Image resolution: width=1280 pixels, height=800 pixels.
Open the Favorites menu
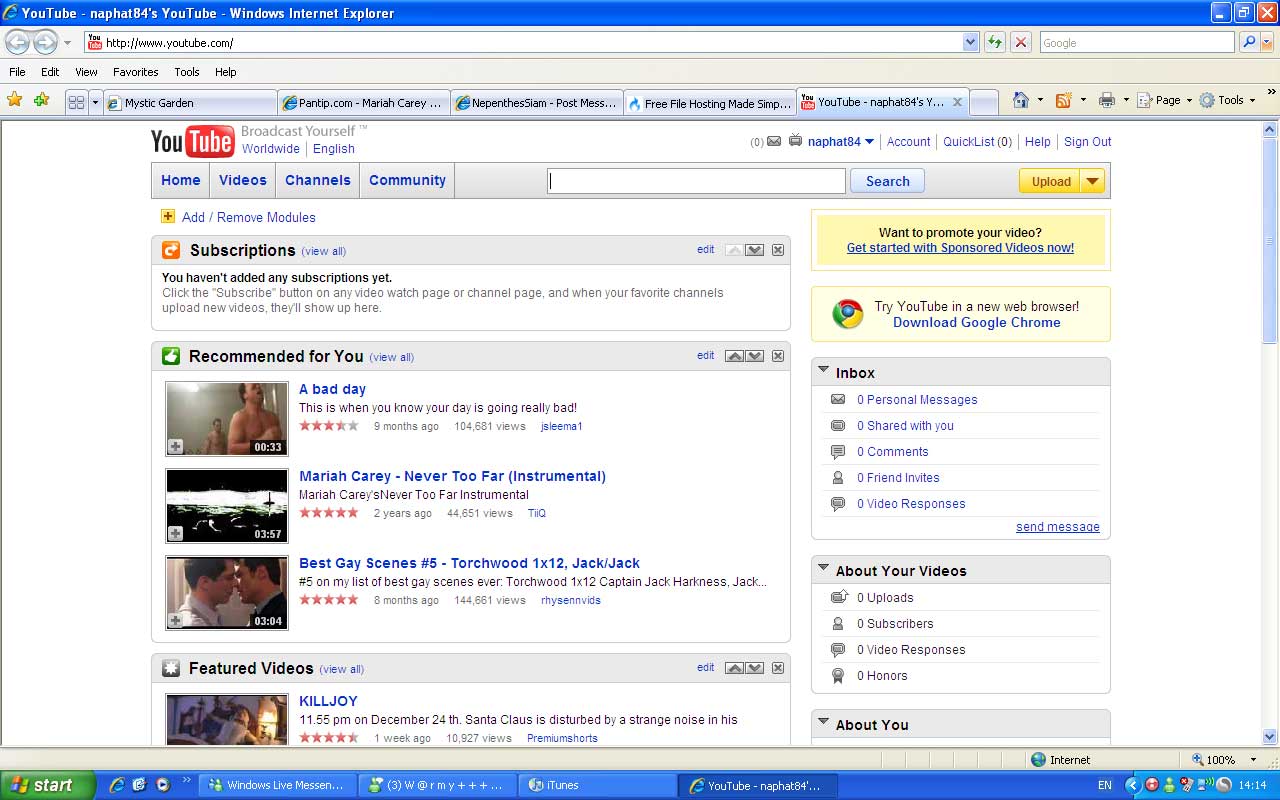135,72
